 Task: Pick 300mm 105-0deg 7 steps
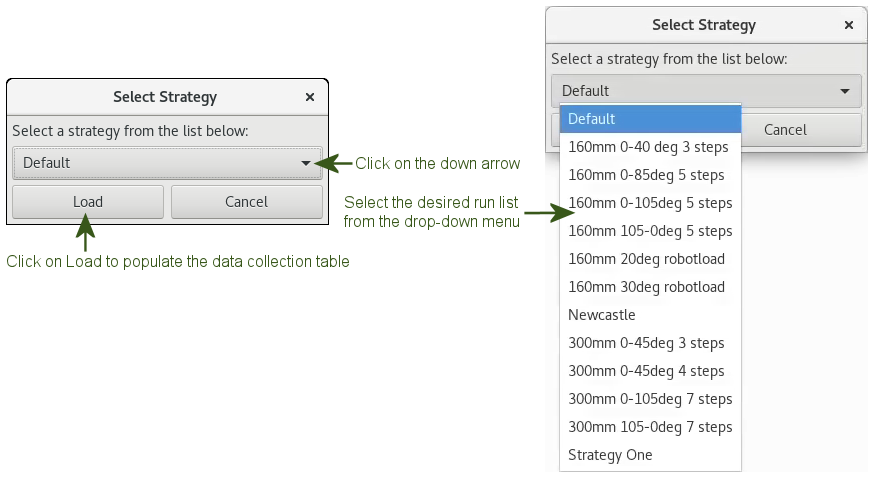[650, 427]
